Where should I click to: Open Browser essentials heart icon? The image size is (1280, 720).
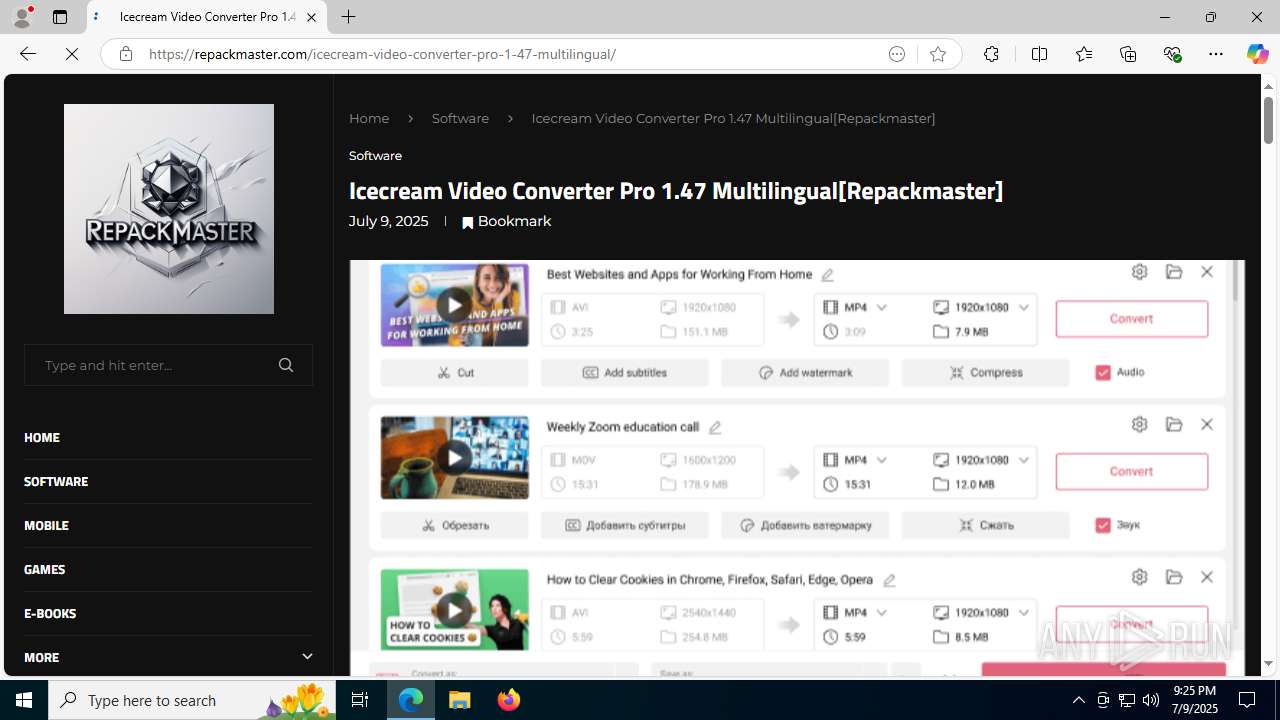pos(1172,54)
